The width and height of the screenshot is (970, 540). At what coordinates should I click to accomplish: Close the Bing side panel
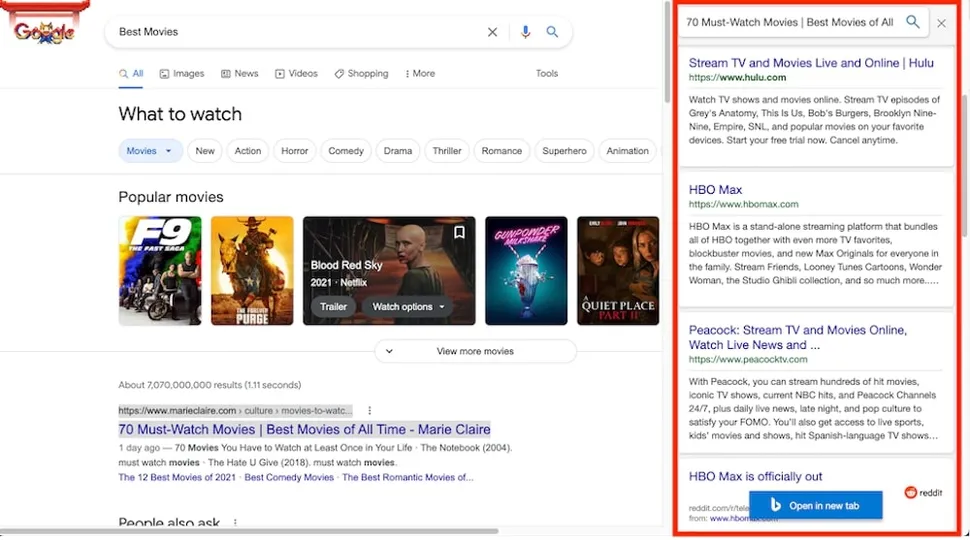pos(942,24)
